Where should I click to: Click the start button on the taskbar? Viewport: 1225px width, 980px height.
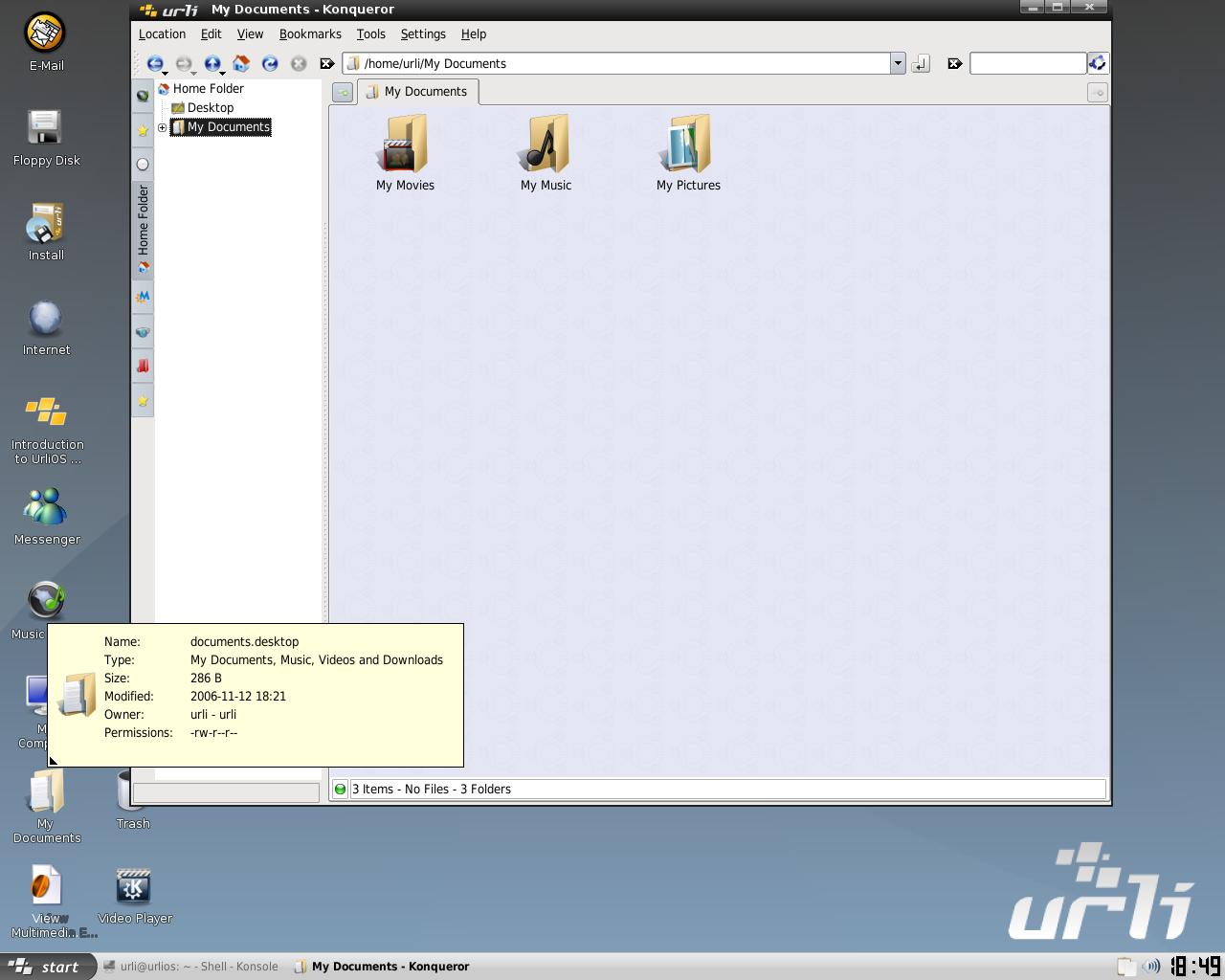(x=48, y=967)
